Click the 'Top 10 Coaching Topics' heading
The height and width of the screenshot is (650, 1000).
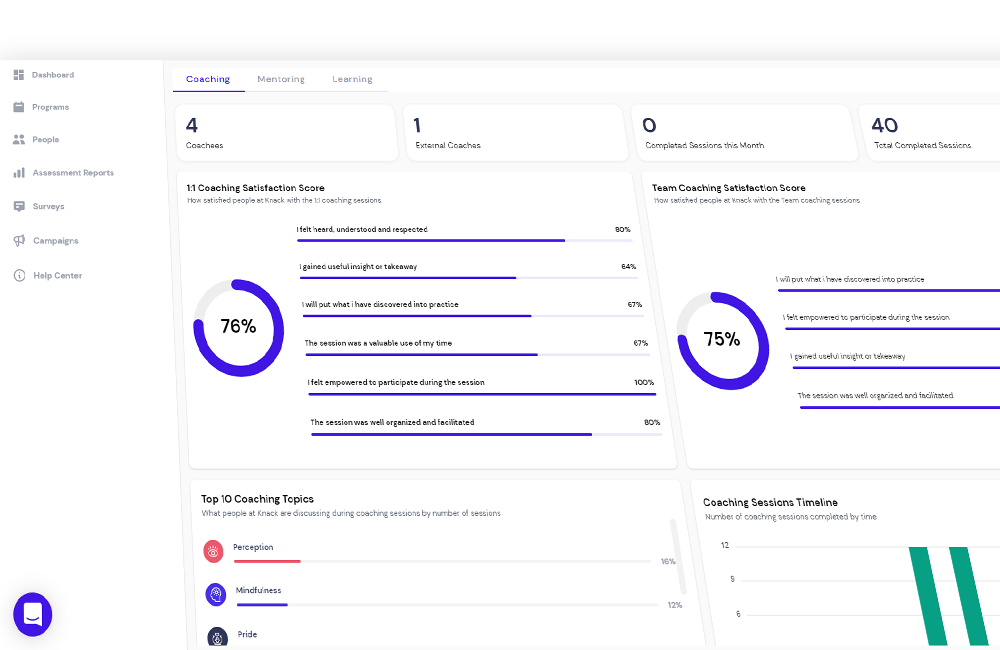tap(258, 499)
